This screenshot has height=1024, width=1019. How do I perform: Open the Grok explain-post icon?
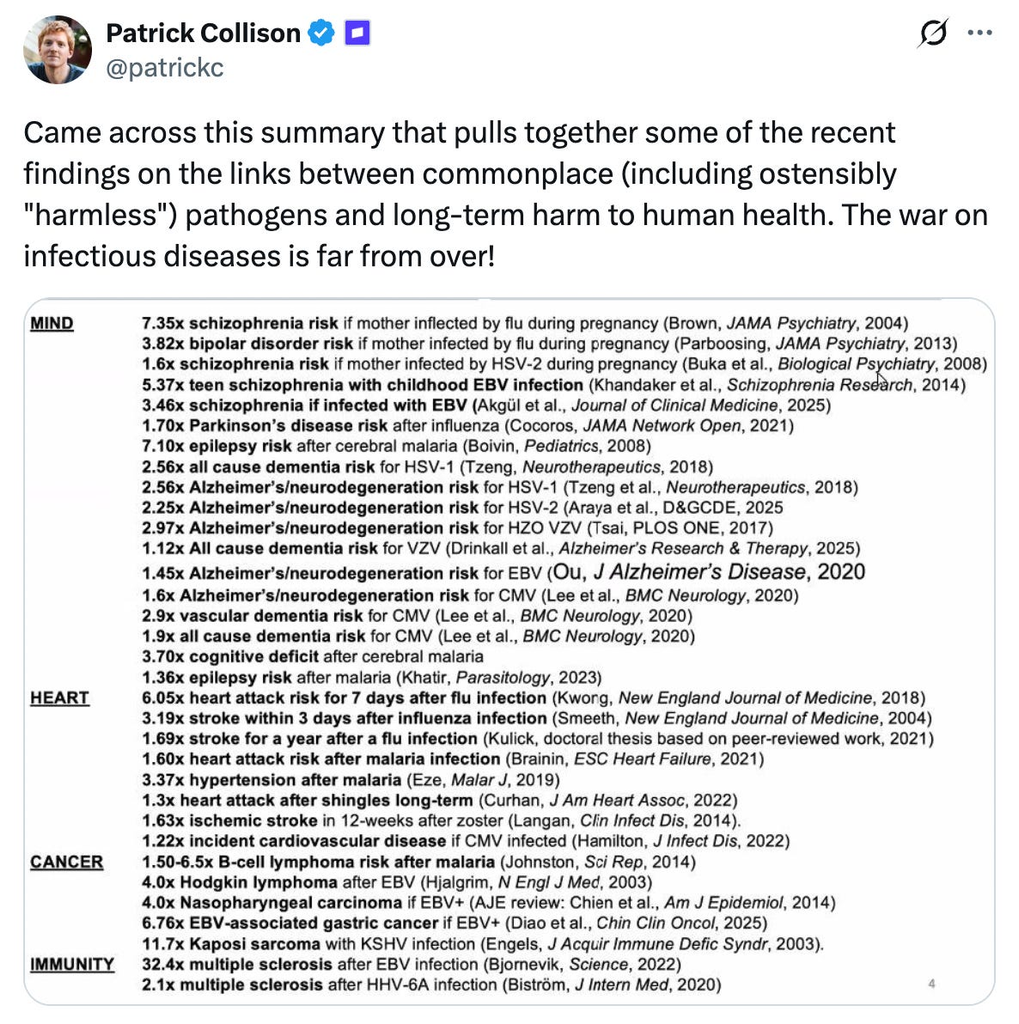(x=933, y=33)
